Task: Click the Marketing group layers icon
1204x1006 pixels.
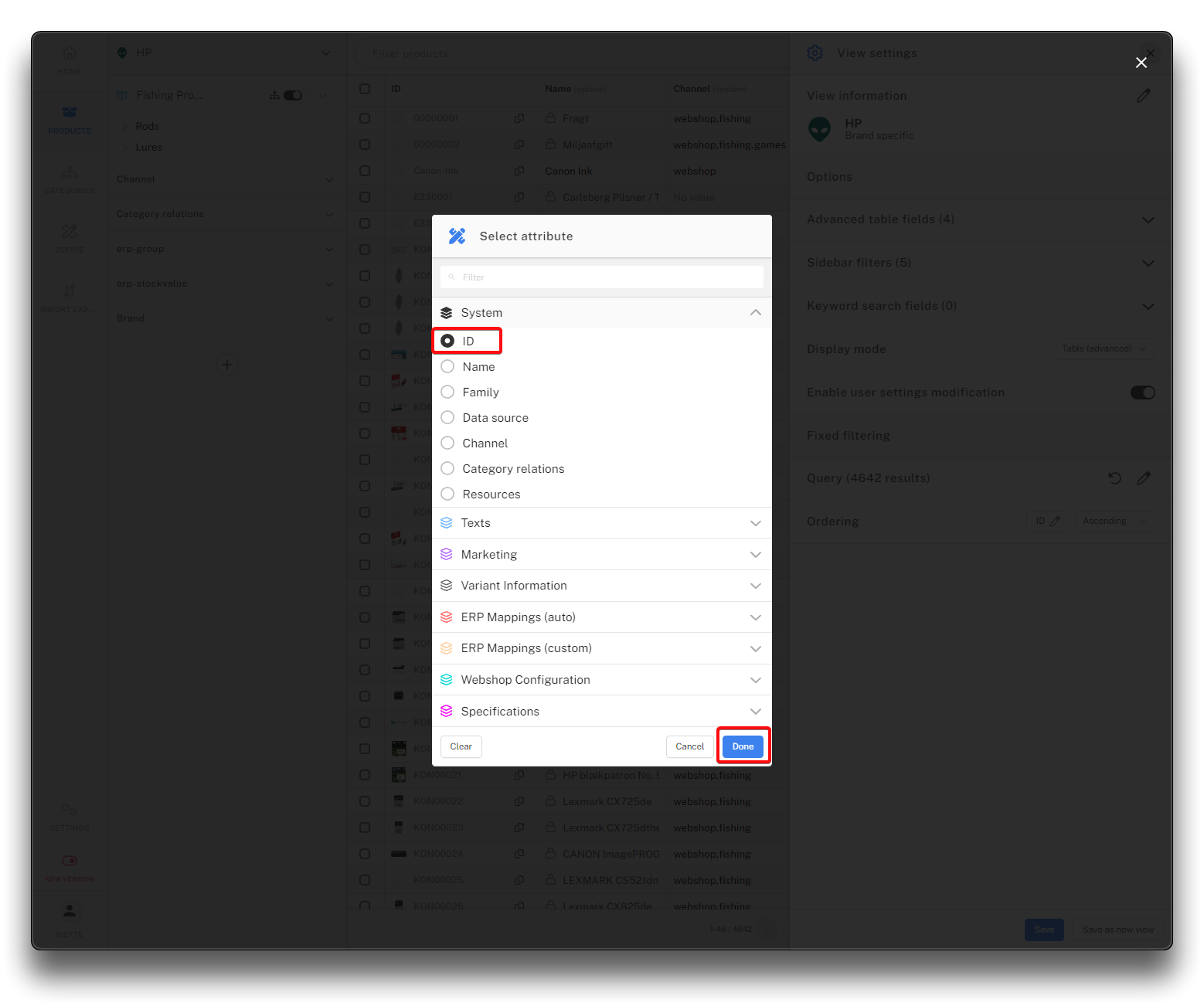Action: click(447, 555)
